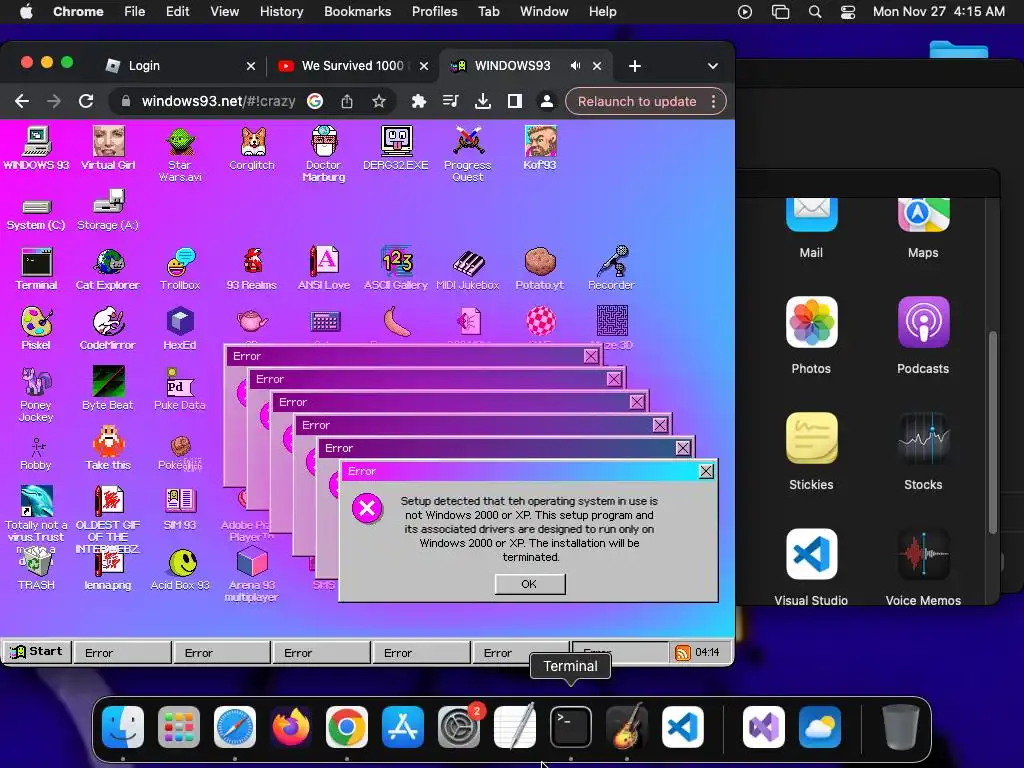1024x768 pixels.
Task: Launch CodeMirror icon
Action: pyautogui.click(x=108, y=328)
